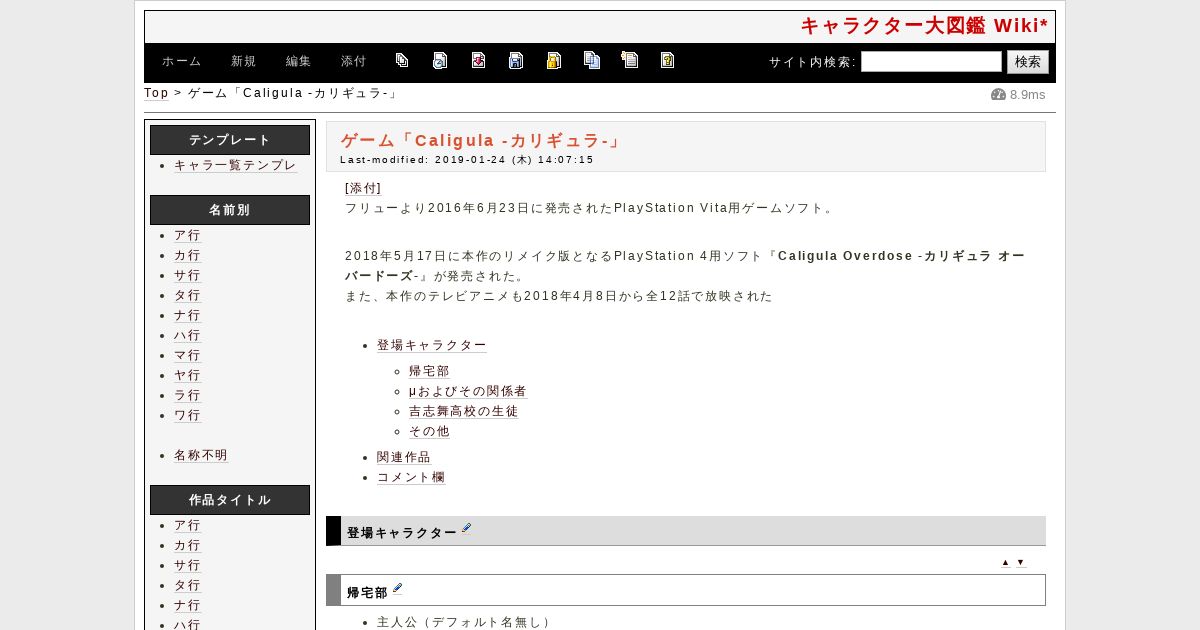Screen dimensions: 1200x630
Task: Click the red down-arrow page icon
Action: click(478, 60)
